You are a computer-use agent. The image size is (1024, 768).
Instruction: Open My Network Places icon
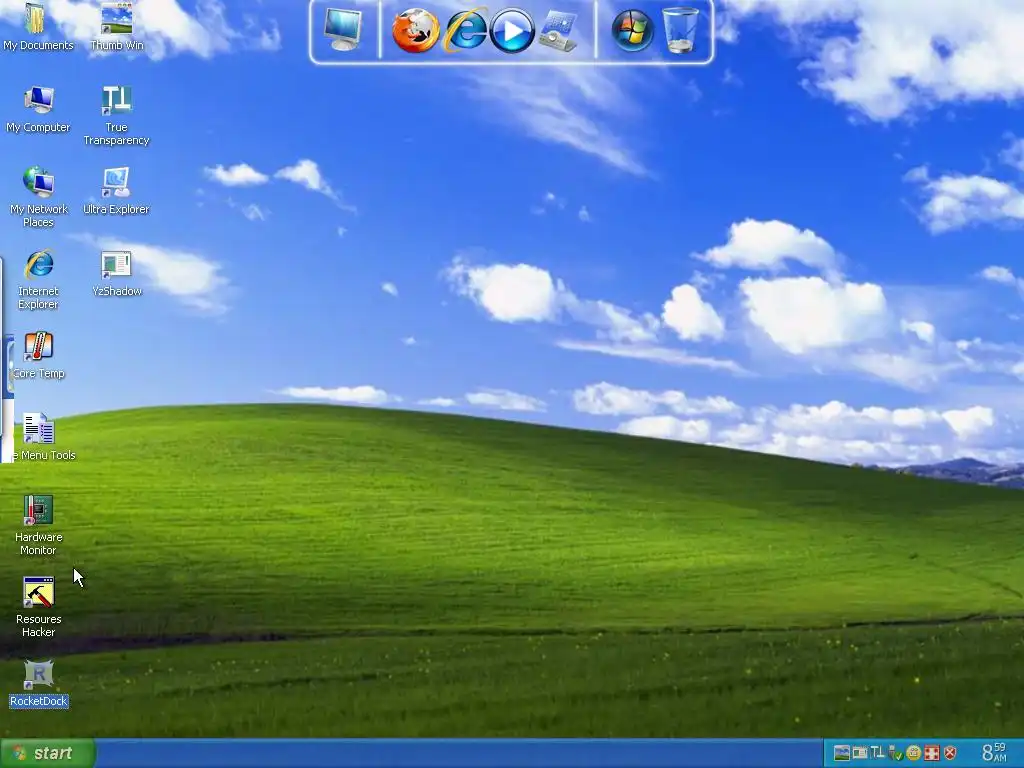tap(38, 197)
